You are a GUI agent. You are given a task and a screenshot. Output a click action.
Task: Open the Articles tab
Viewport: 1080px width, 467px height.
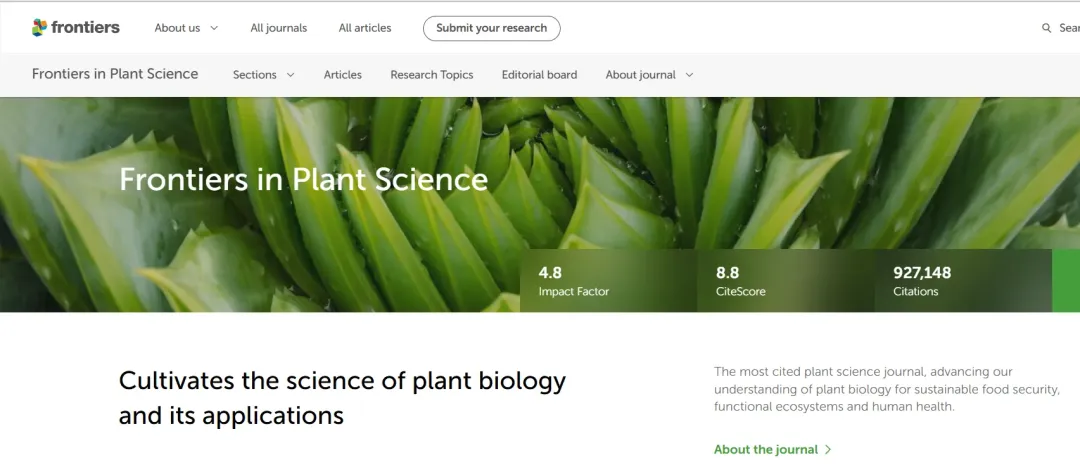coord(343,75)
